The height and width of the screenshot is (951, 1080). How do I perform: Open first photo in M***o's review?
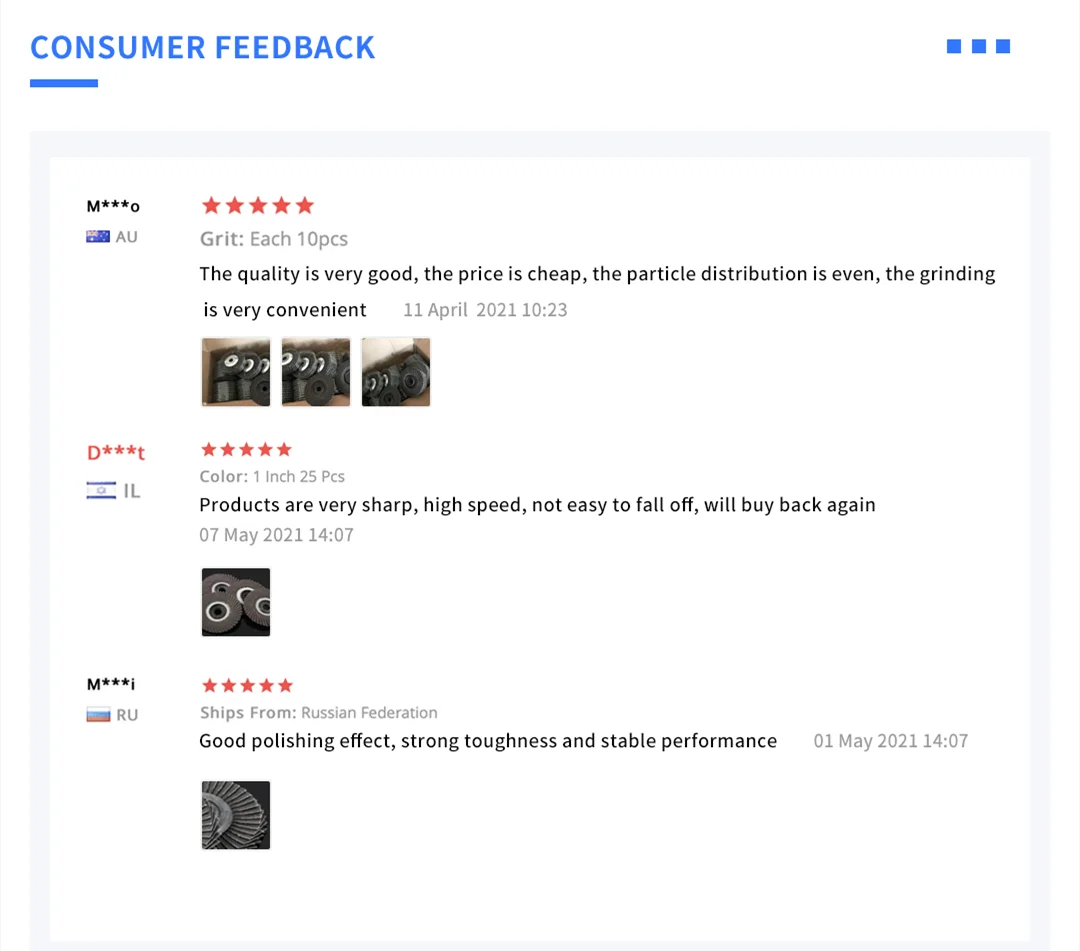236,372
